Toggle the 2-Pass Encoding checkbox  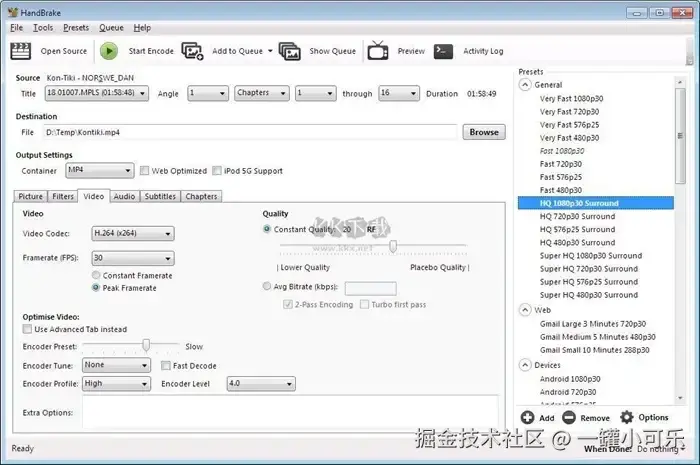pyautogui.click(x=288, y=304)
